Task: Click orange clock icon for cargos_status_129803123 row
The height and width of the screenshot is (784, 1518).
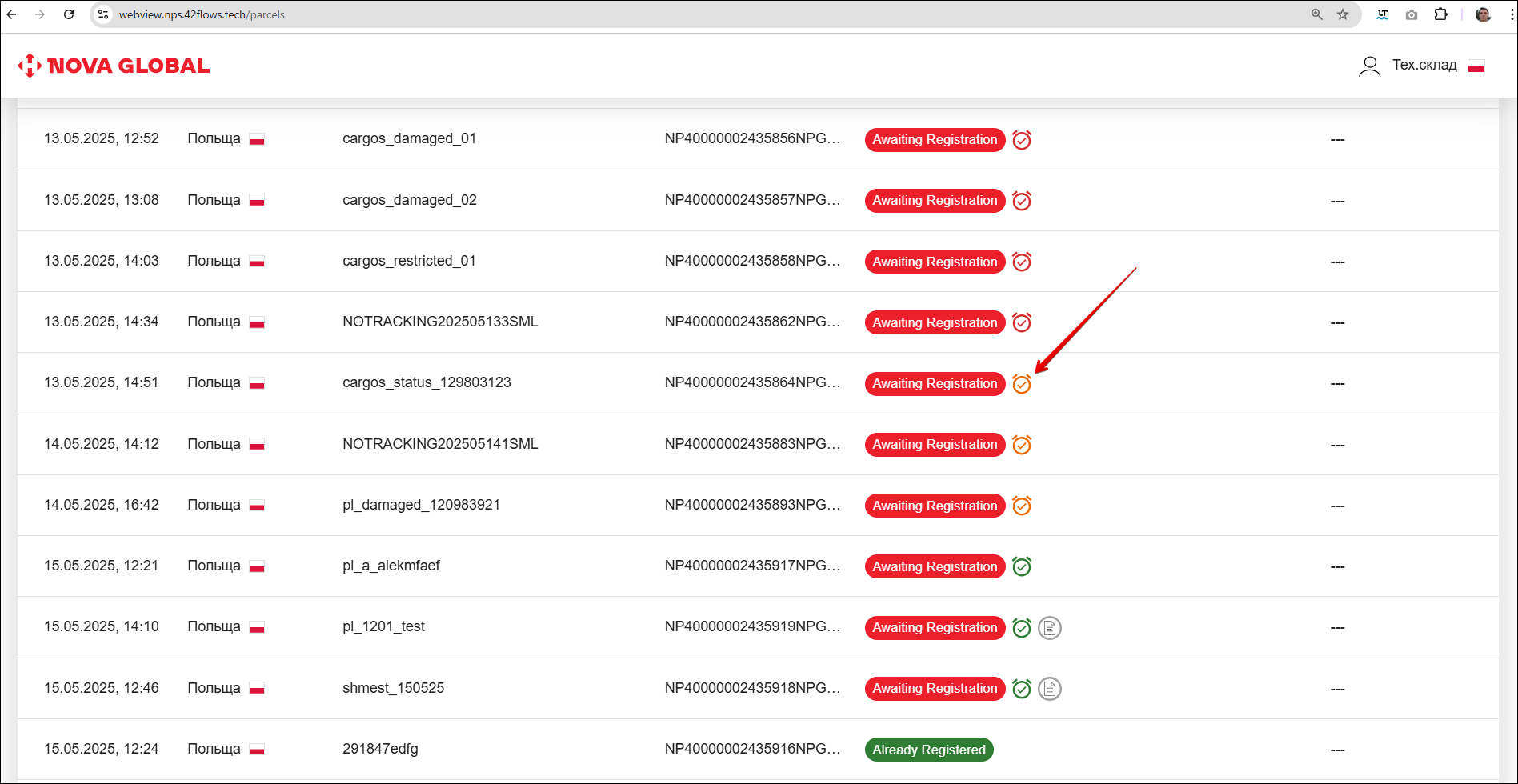Action: [x=1021, y=384]
